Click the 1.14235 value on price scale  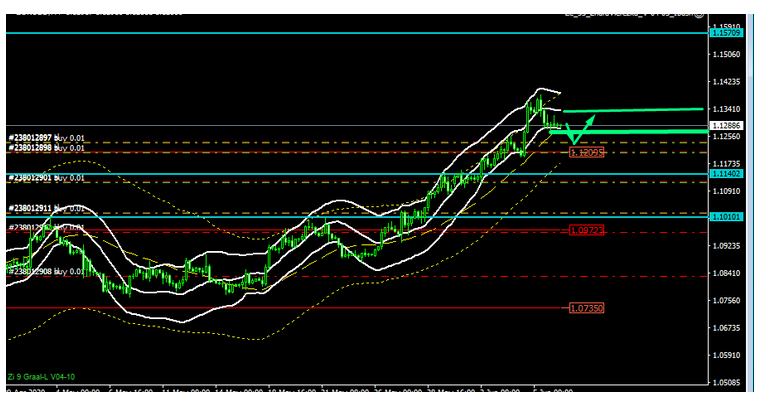(725, 82)
